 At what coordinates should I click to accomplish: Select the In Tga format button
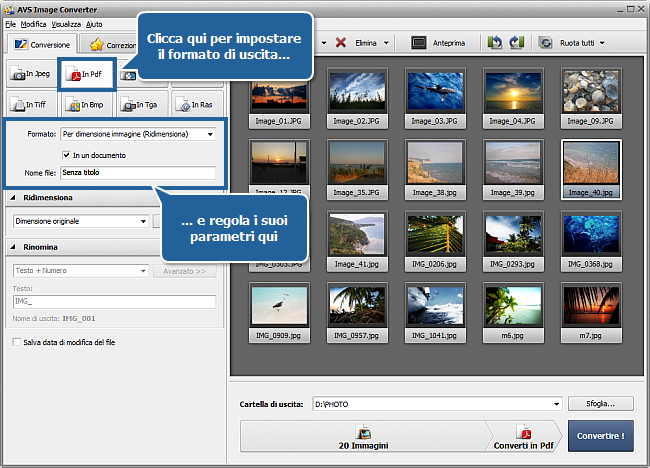click(x=141, y=103)
